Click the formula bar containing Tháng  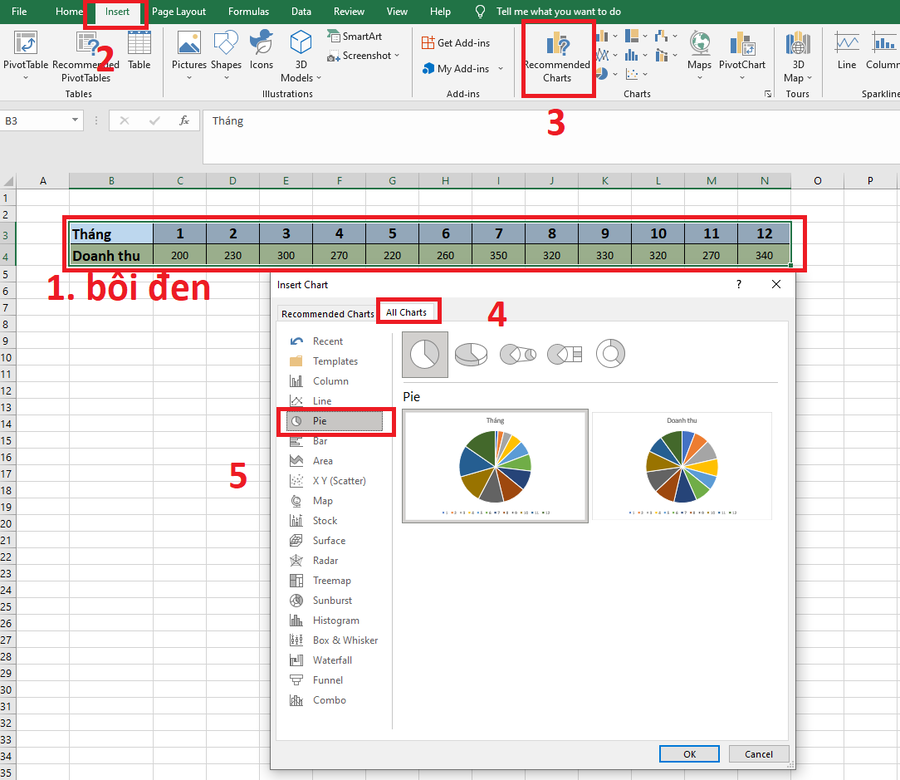click(x=551, y=137)
